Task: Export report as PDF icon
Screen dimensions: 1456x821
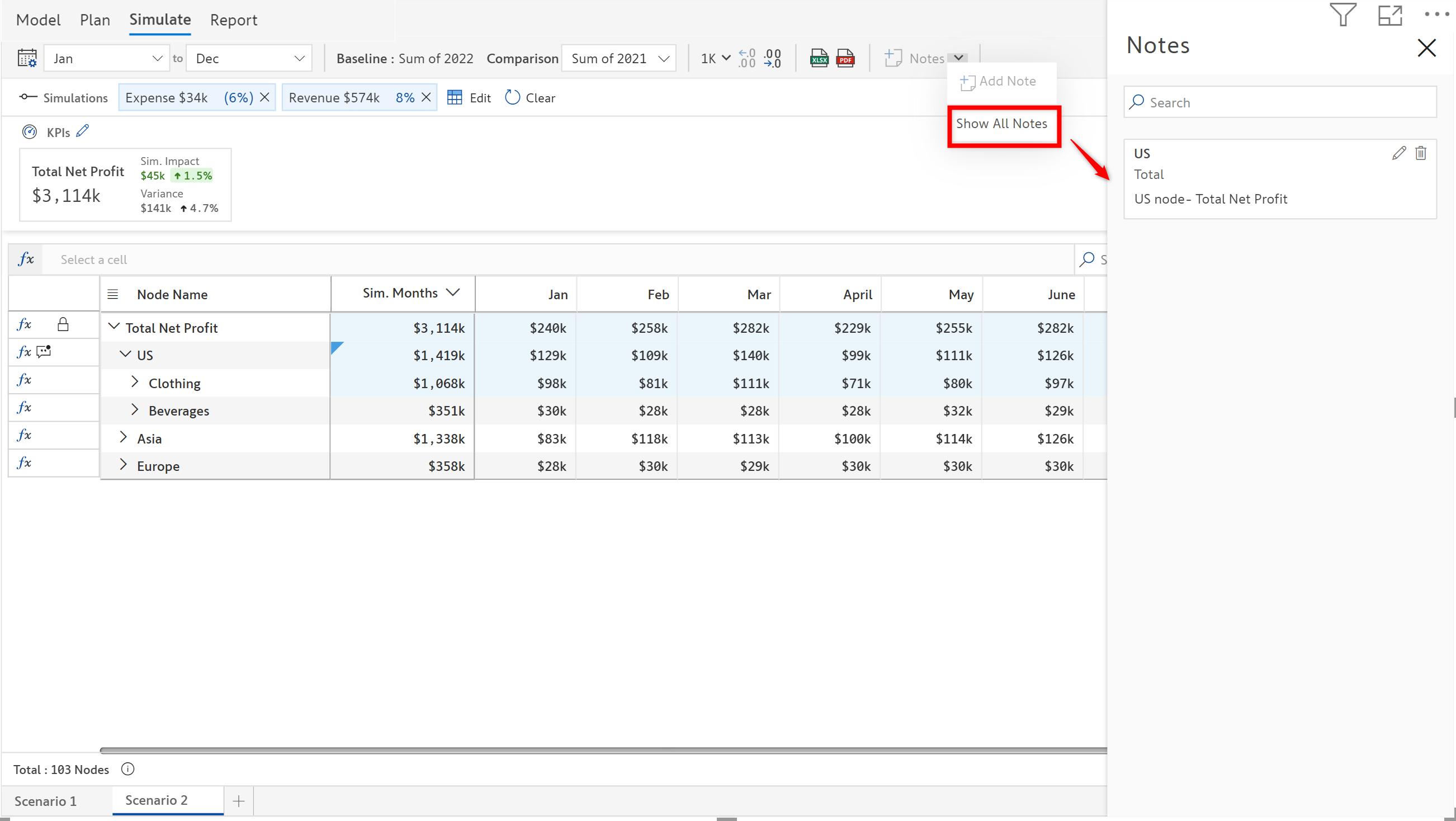Action: [x=845, y=58]
